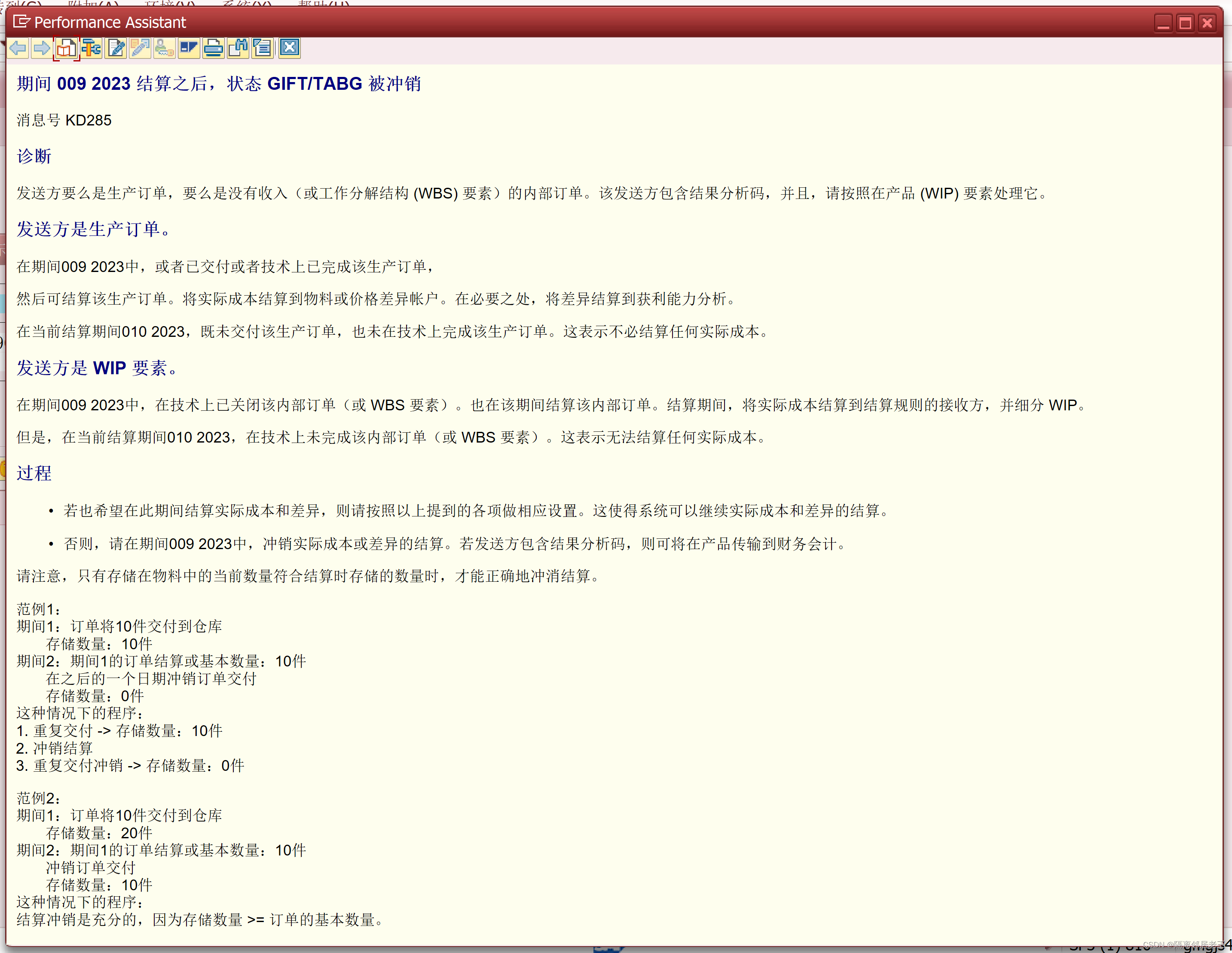Click the forward navigation arrow
This screenshot has height=953, width=1232.
(41, 48)
